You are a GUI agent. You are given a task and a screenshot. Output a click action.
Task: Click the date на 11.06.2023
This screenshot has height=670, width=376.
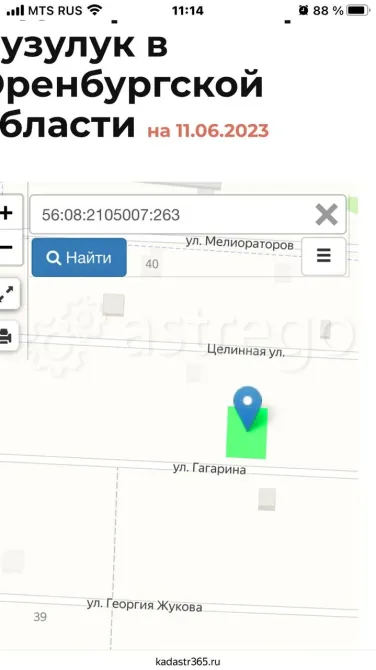tap(208, 131)
